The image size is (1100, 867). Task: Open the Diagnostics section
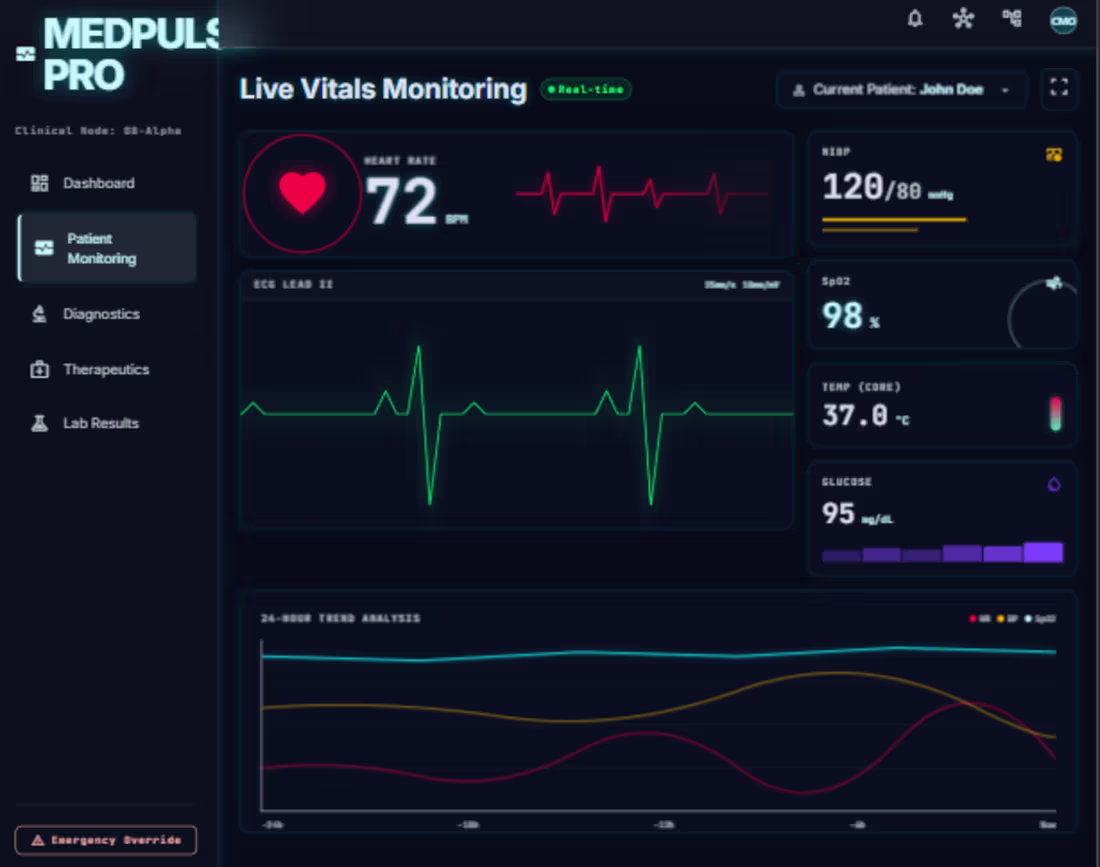coord(106,314)
